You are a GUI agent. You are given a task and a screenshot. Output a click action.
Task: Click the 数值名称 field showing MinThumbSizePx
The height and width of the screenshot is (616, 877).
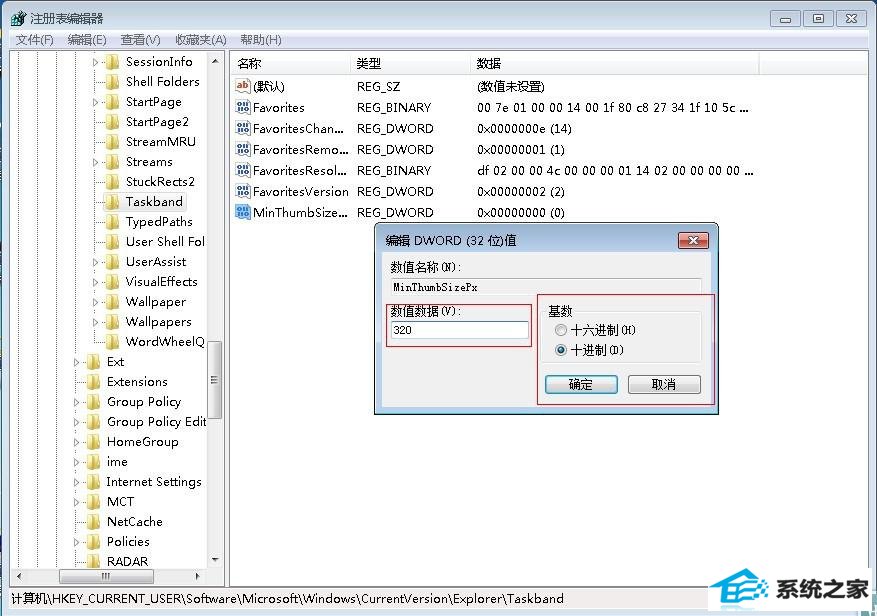[x=546, y=287]
